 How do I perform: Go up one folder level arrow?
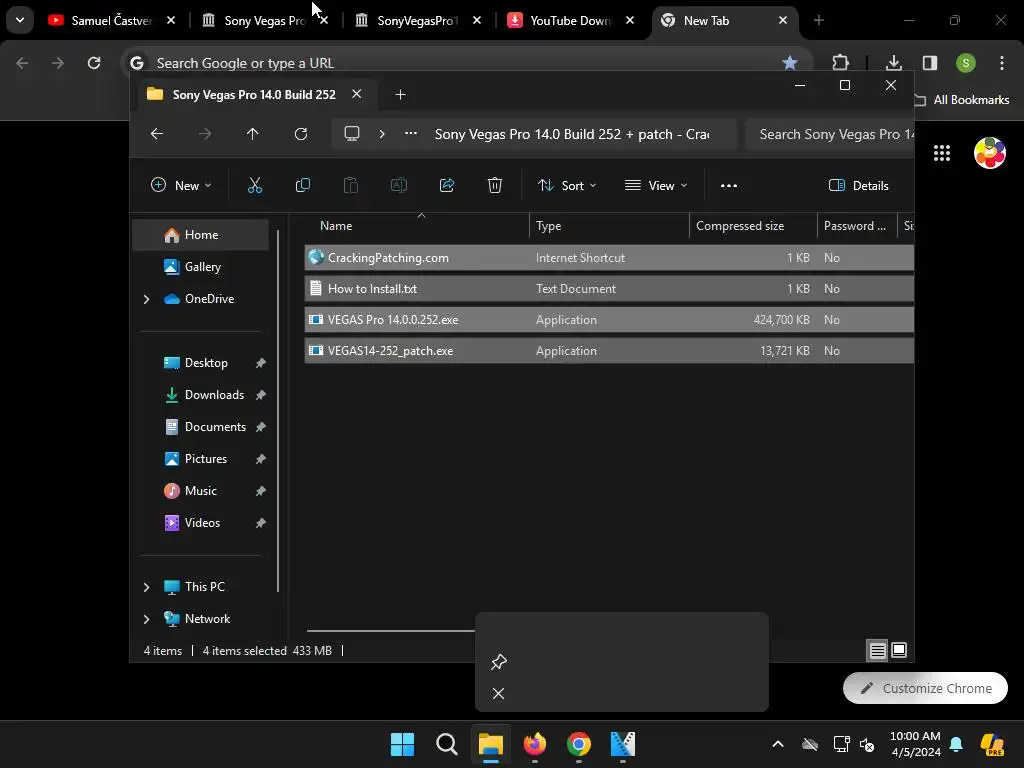click(253, 134)
